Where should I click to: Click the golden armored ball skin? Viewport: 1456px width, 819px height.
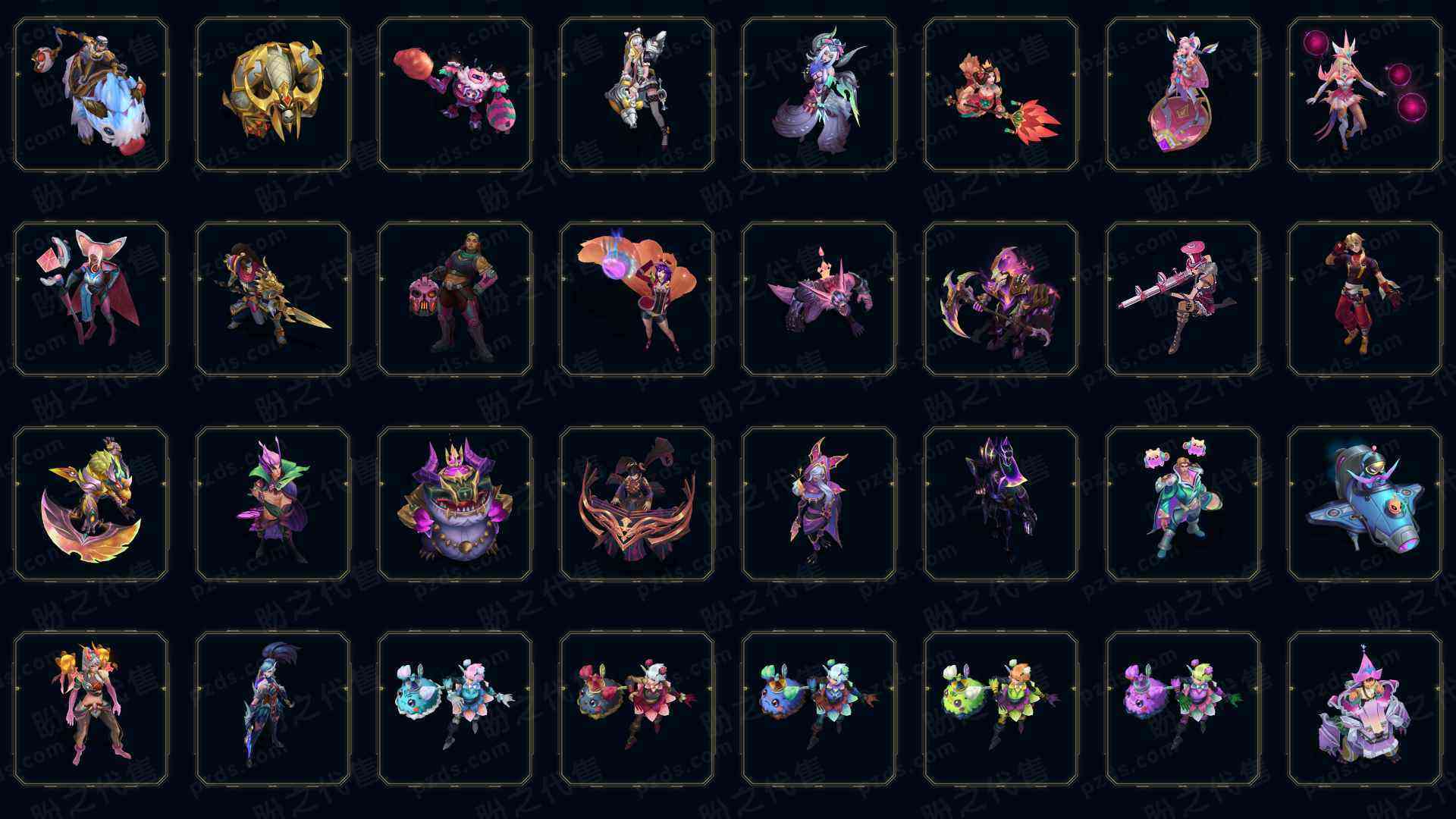click(273, 95)
